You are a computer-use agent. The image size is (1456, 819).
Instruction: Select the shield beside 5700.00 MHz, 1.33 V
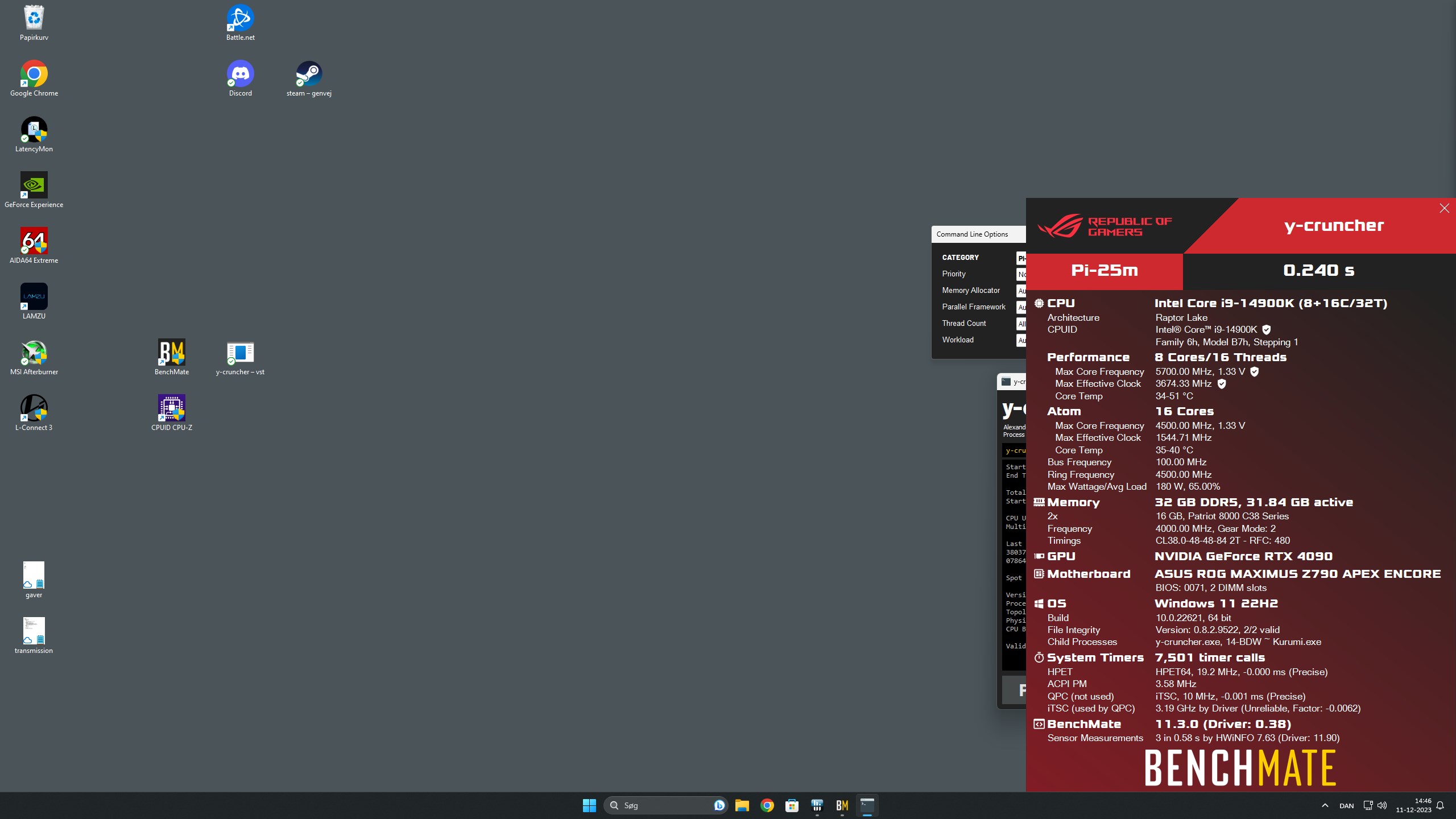point(1255,372)
